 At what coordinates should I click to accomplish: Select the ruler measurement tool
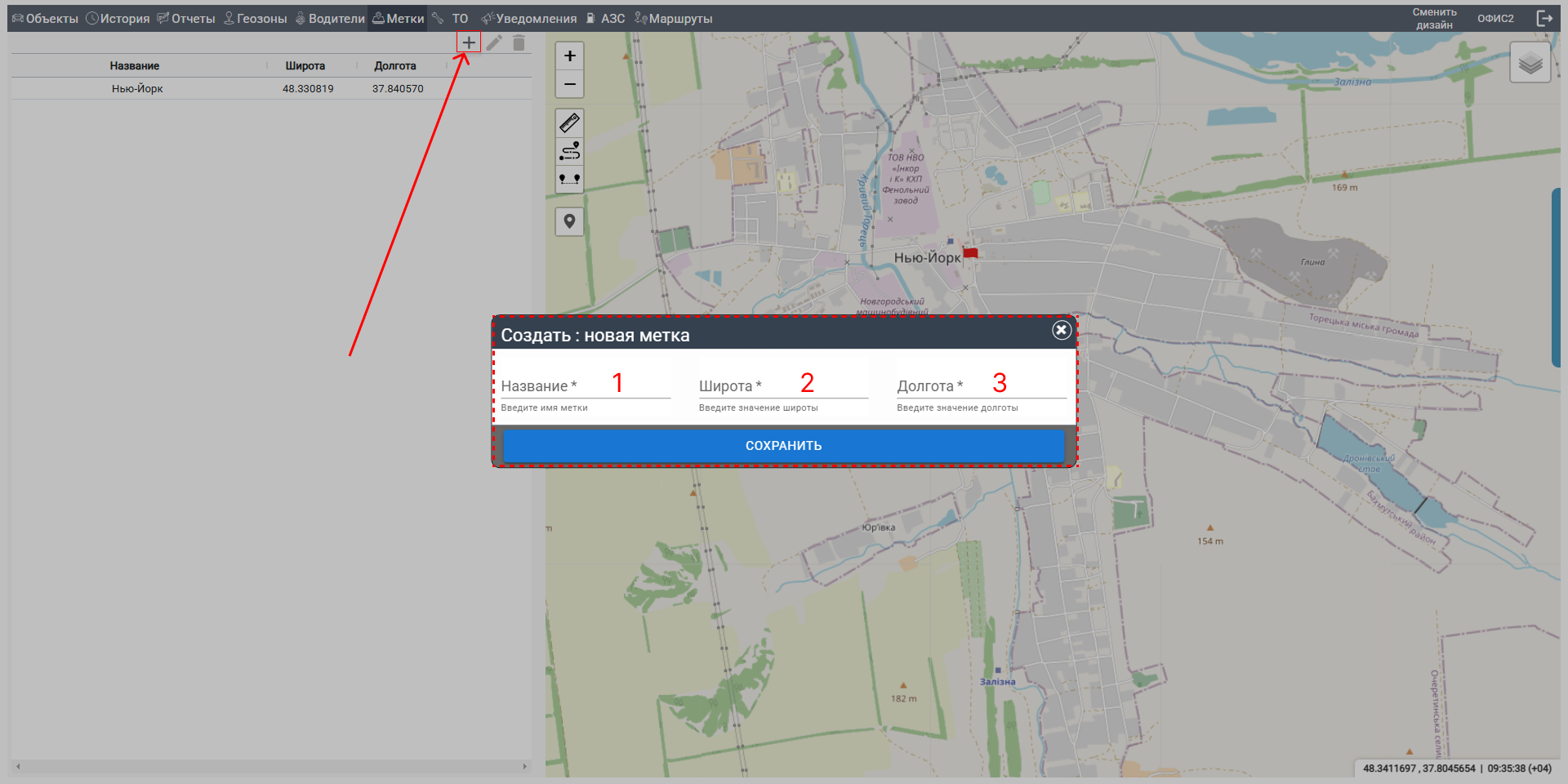tap(569, 123)
